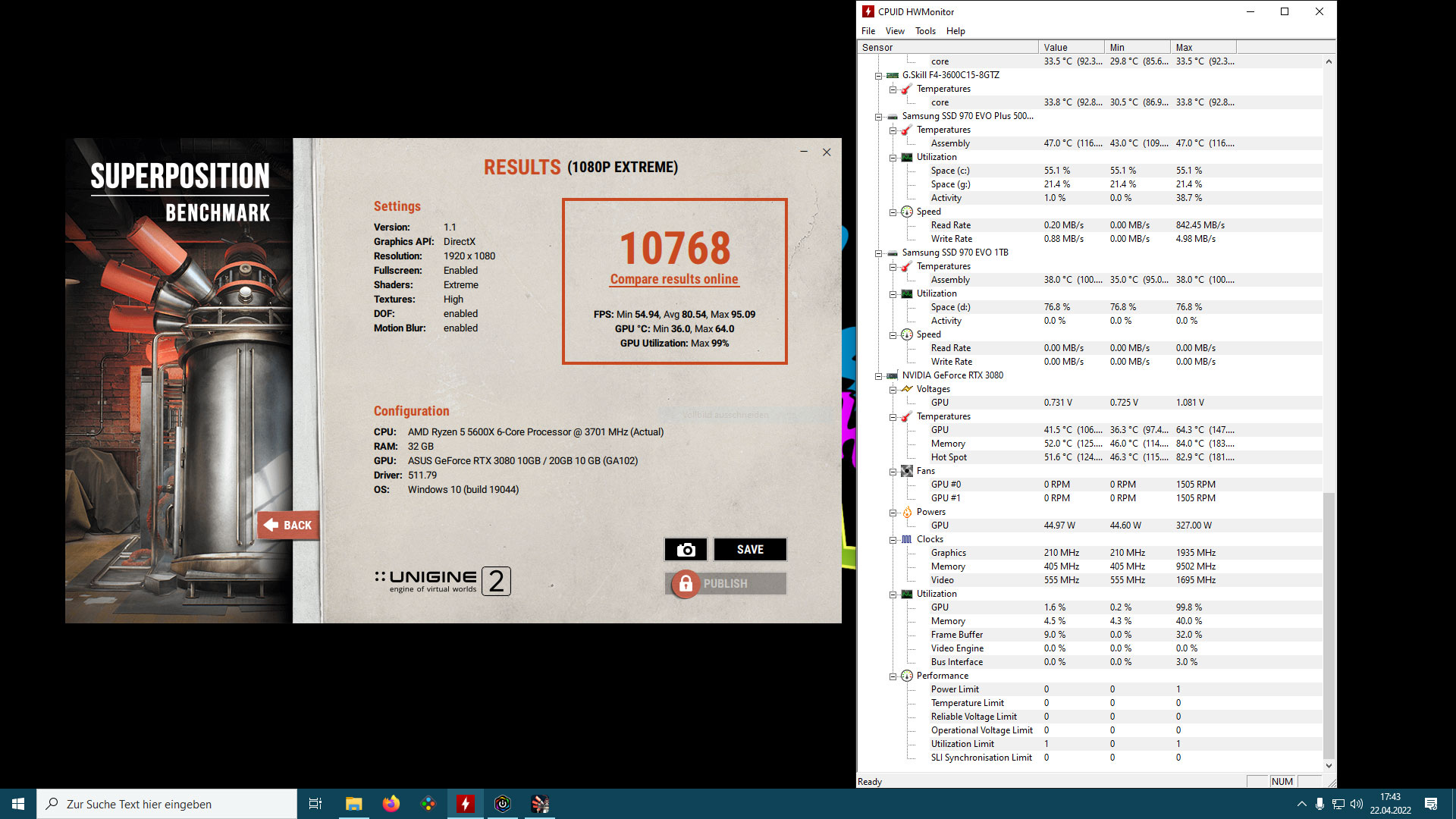1456x819 pixels.
Task: Click the PUBLISH button for results
Action: (x=729, y=583)
